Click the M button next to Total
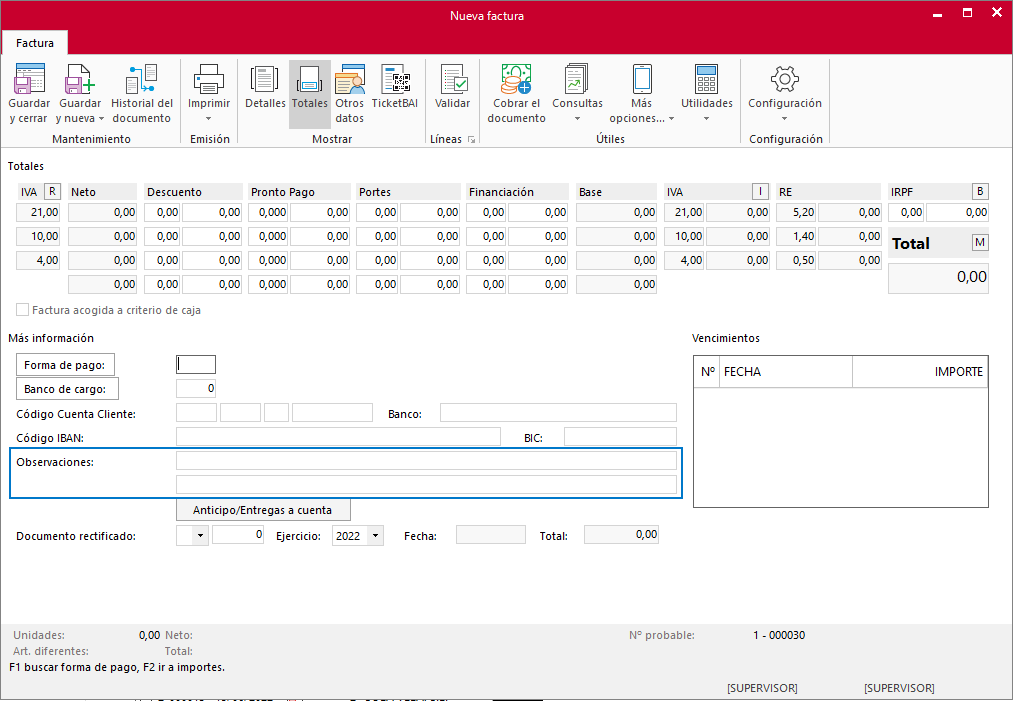The image size is (1013, 701). [980, 242]
